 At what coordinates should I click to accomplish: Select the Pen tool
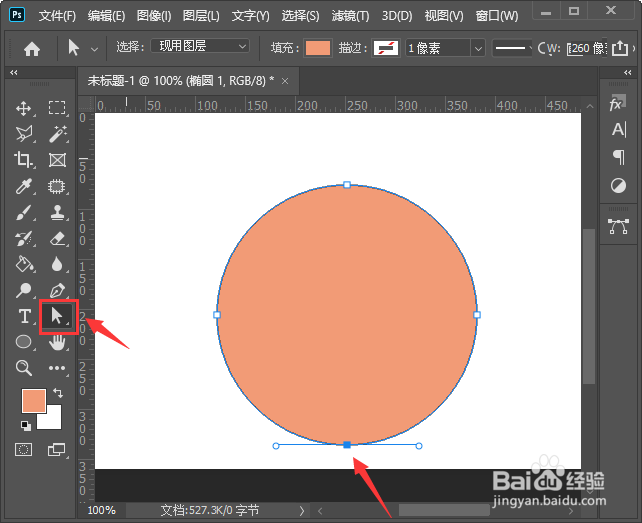(x=57, y=290)
